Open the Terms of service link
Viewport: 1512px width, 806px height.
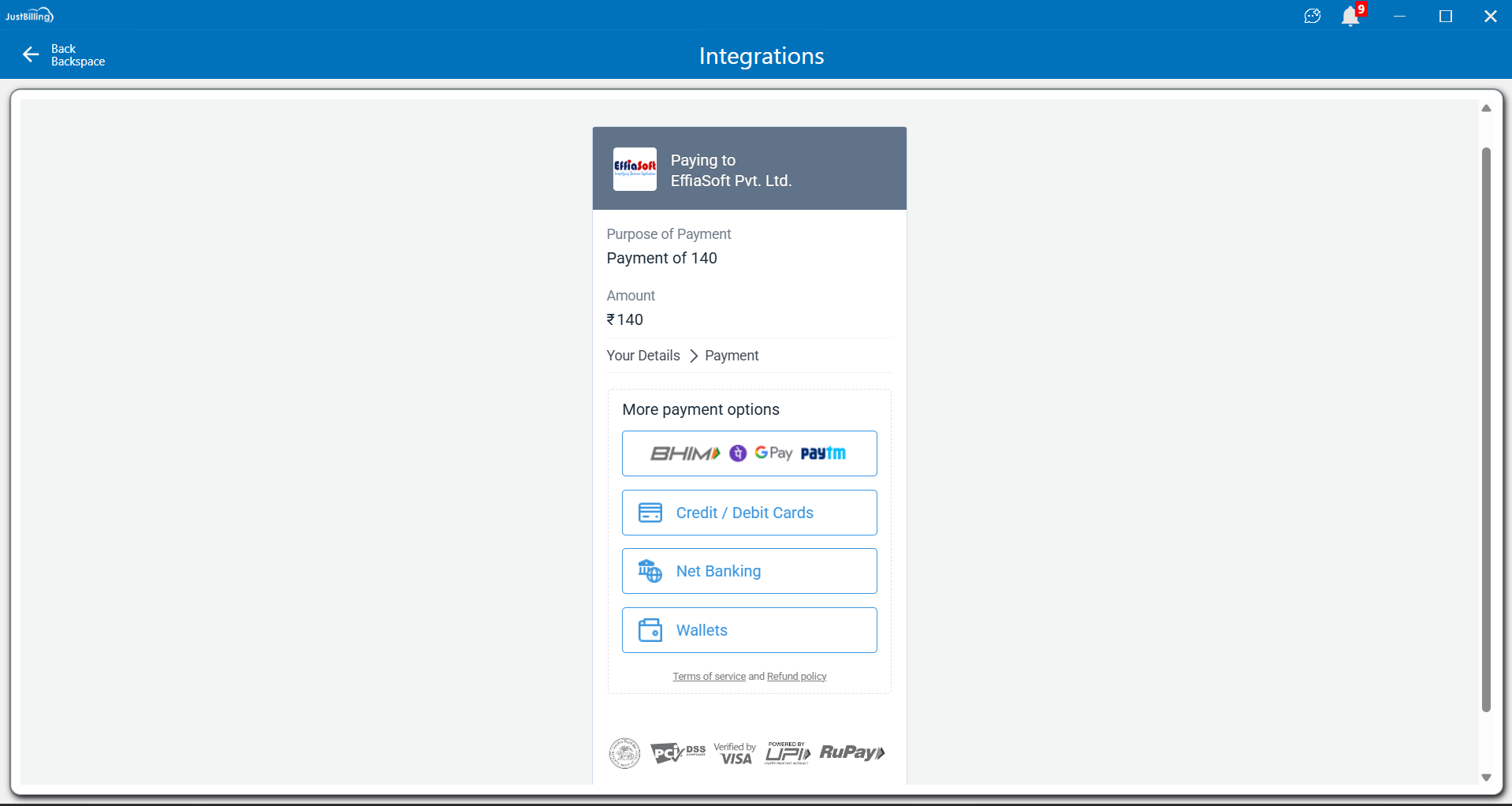click(709, 677)
